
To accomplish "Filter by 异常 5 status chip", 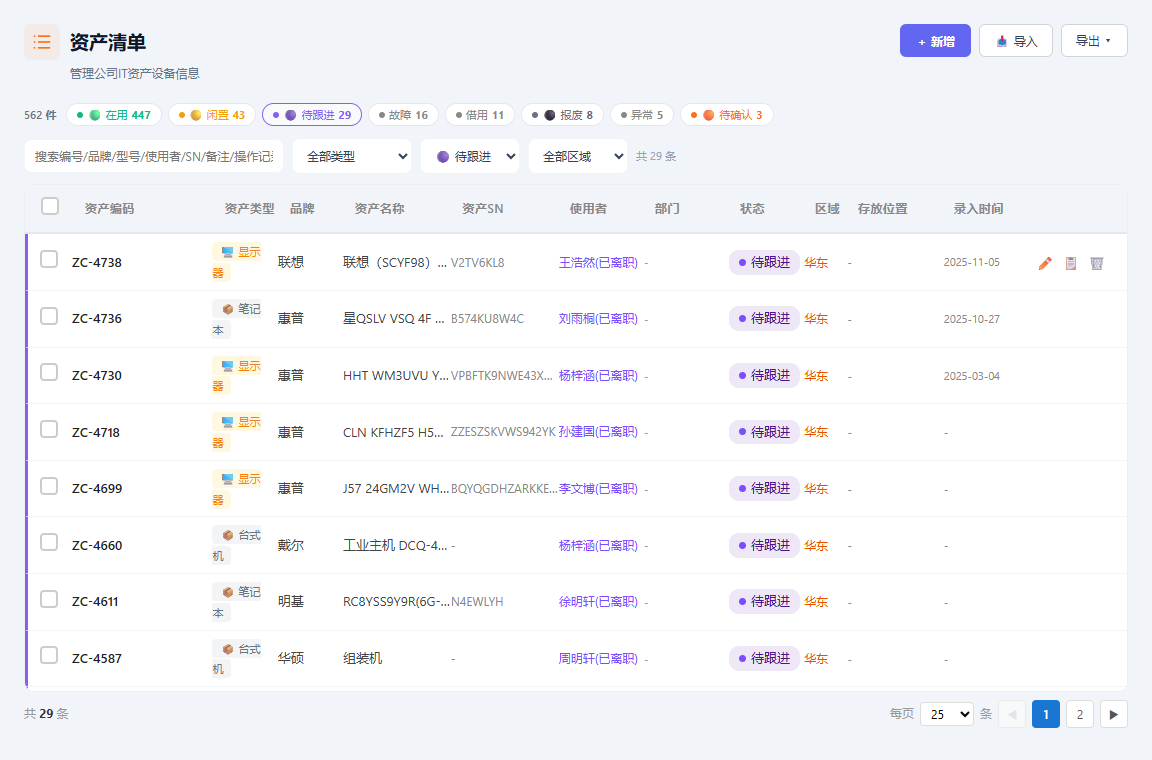I will (642, 115).
